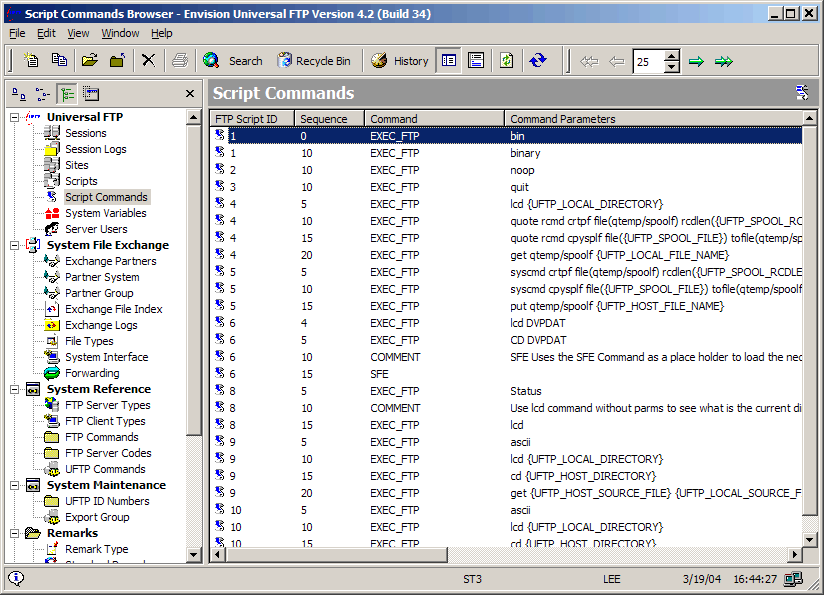824x595 pixels.
Task: Click the Copy record toolbar icon
Action: coord(59,60)
